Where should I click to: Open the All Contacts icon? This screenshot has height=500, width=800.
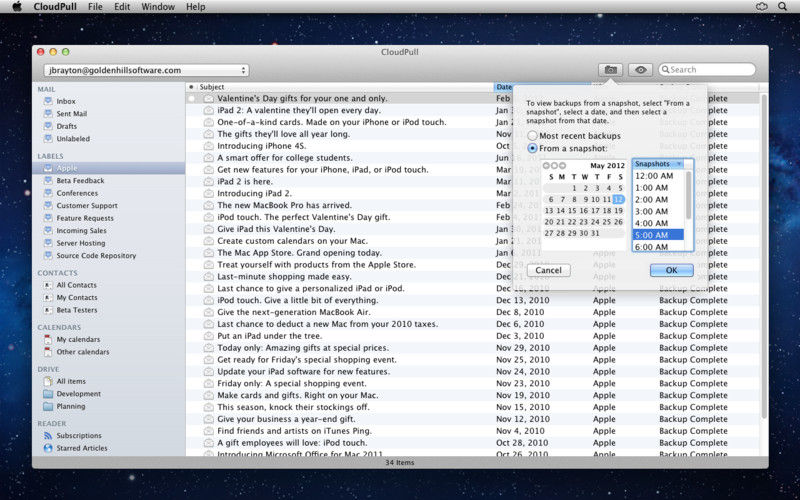pyautogui.click(x=48, y=285)
